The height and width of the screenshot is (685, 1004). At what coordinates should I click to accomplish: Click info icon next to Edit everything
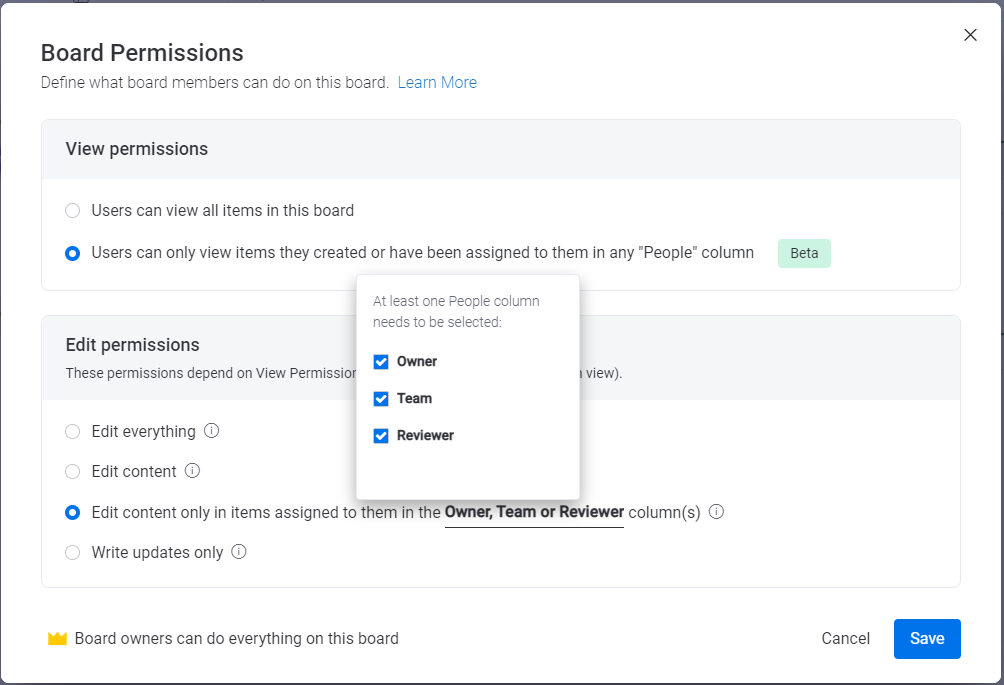click(x=212, y=431)
